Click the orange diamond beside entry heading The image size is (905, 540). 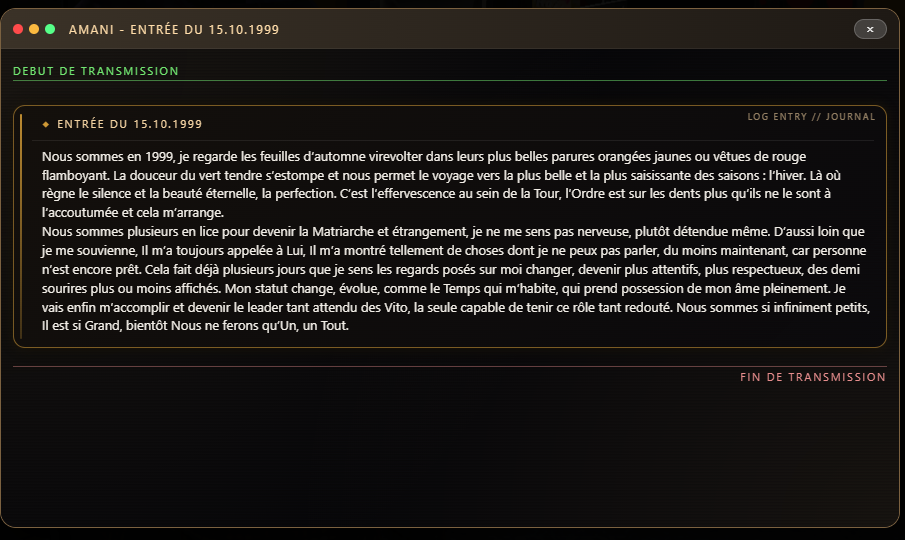[46, 125]
